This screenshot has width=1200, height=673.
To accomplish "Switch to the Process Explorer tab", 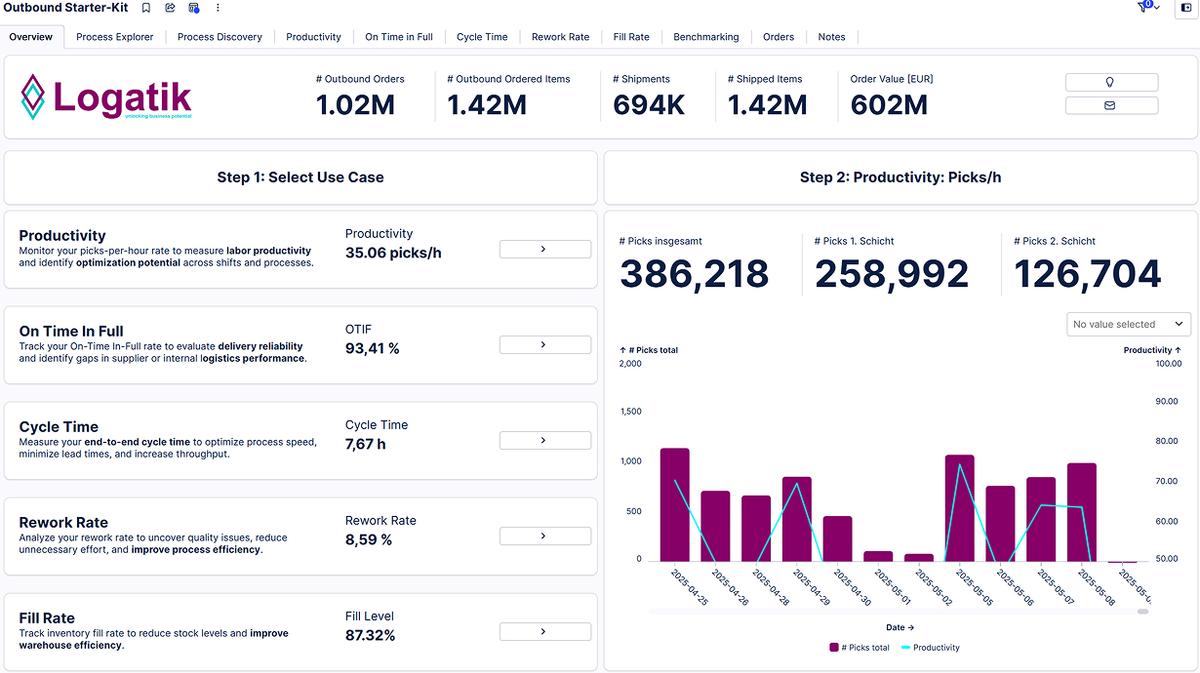I will click(x=115, y=37).
